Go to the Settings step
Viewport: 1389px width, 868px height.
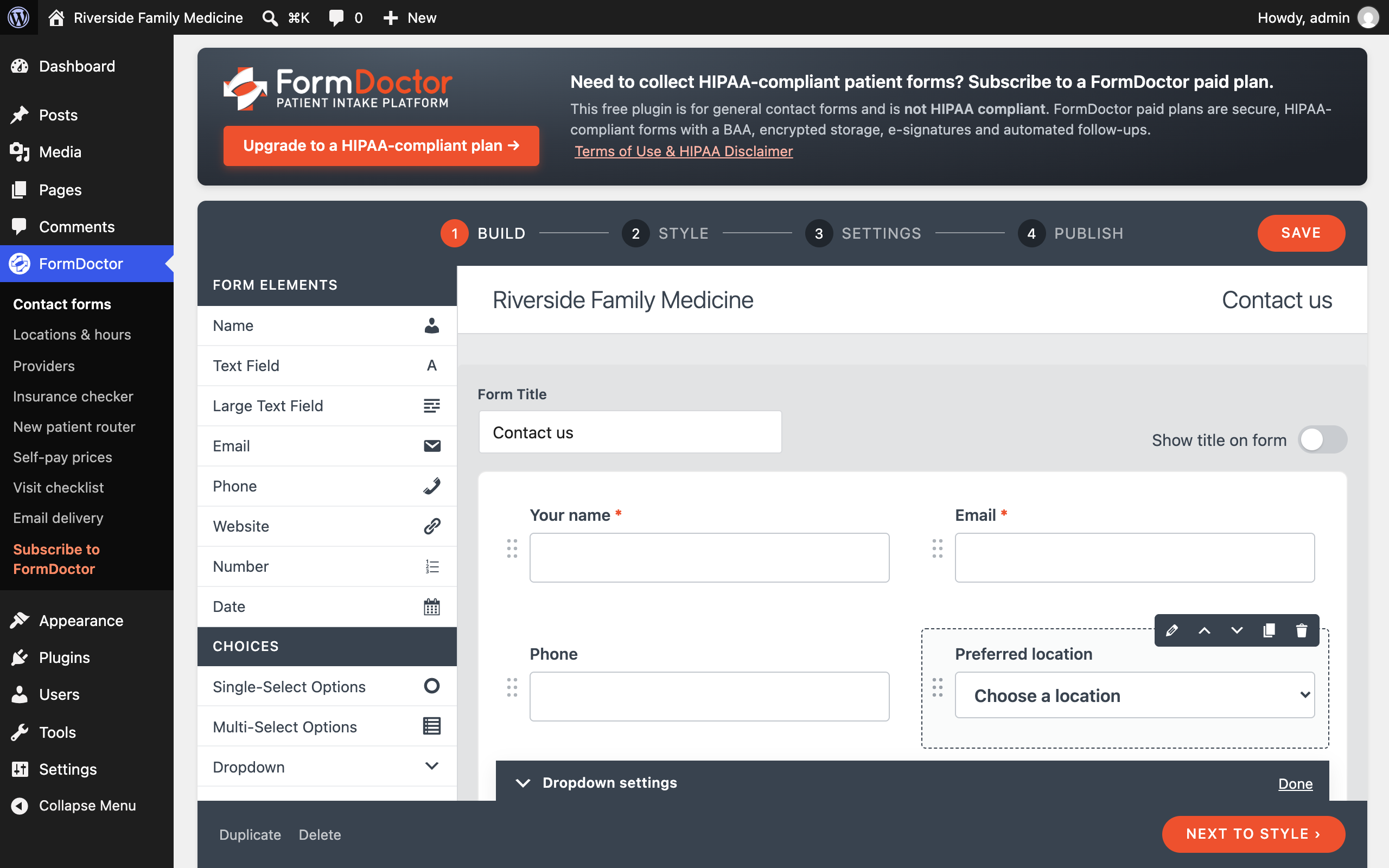(863, 234)
